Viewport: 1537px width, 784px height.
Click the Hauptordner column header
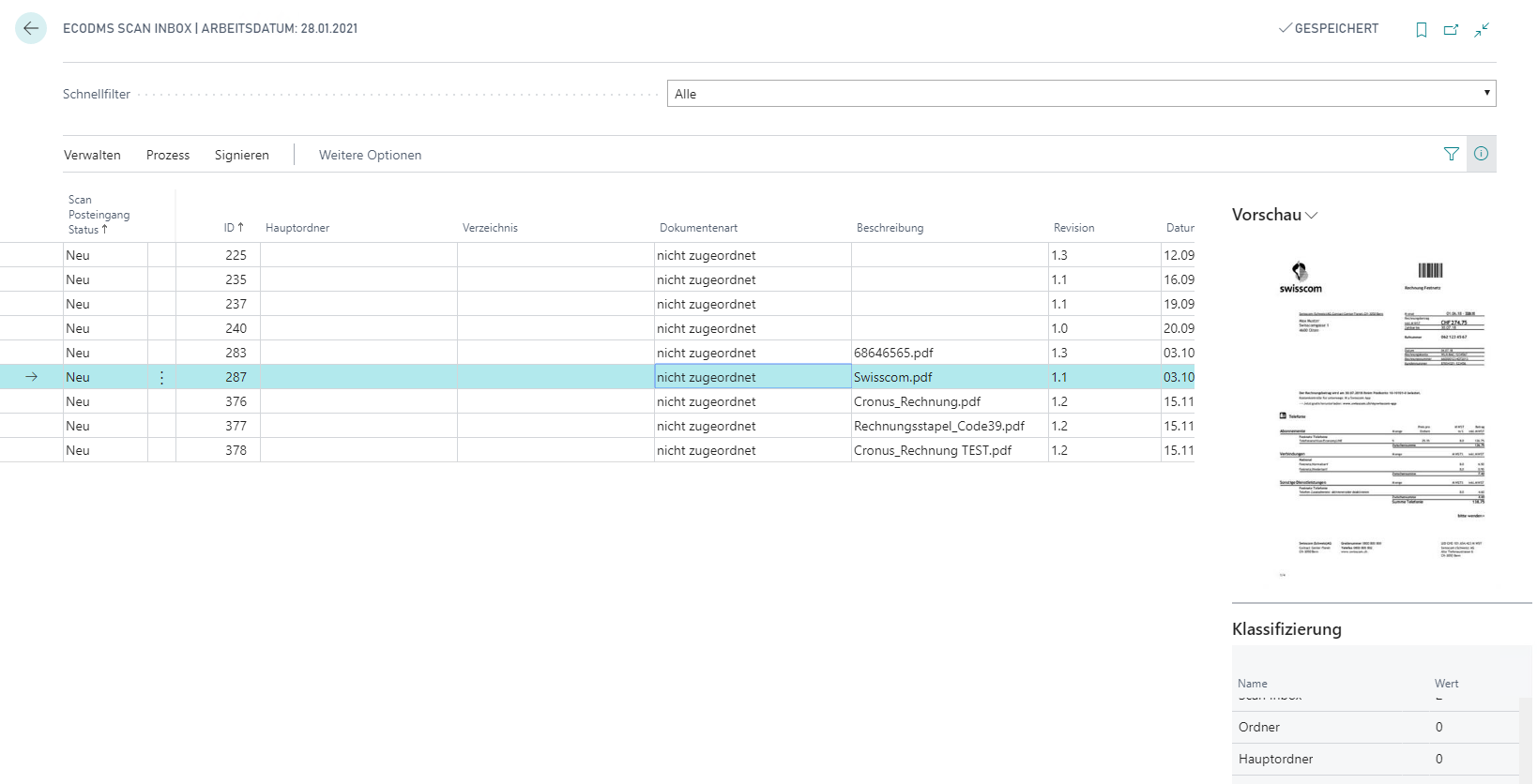297,228
